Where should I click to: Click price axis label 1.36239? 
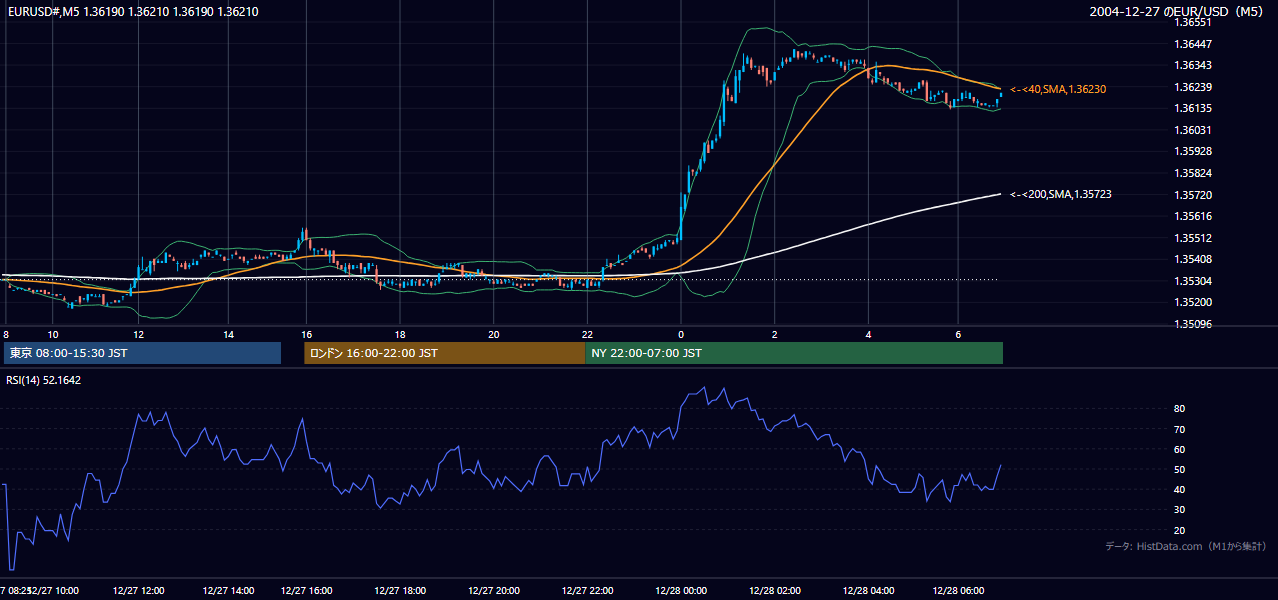1193,87
